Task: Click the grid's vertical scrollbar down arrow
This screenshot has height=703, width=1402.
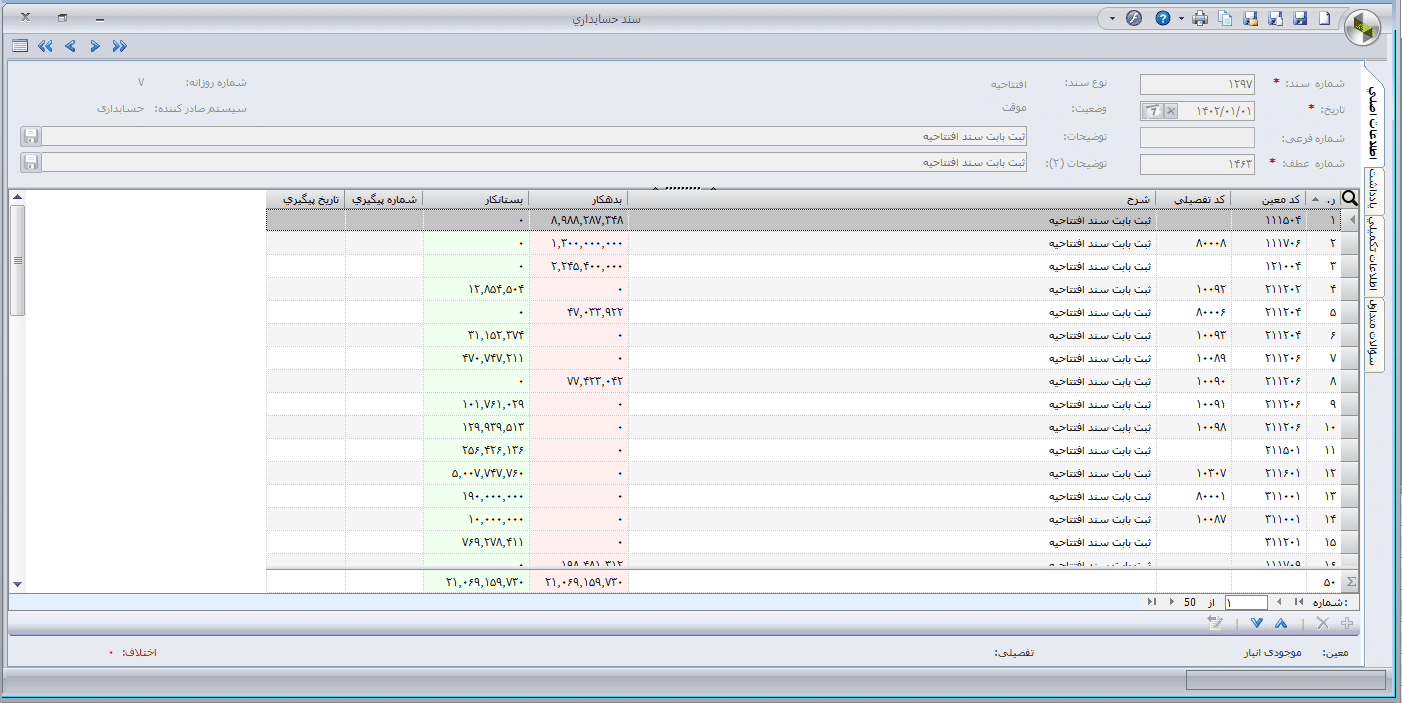Action: coord(17,583)
